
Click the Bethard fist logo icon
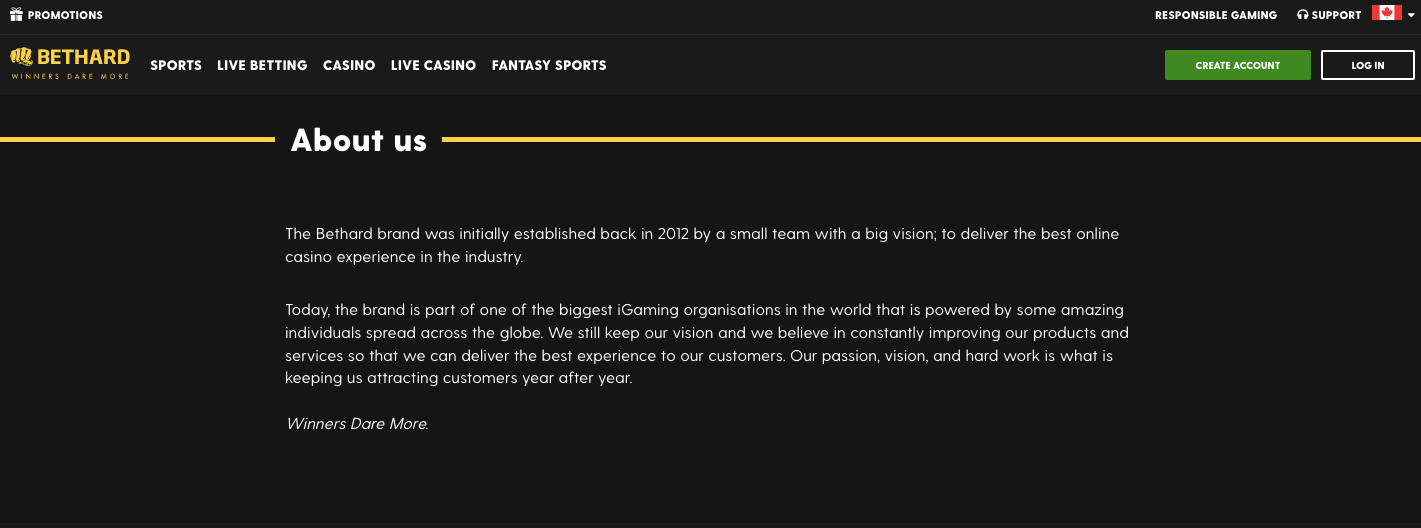click(x=22, y=57)
